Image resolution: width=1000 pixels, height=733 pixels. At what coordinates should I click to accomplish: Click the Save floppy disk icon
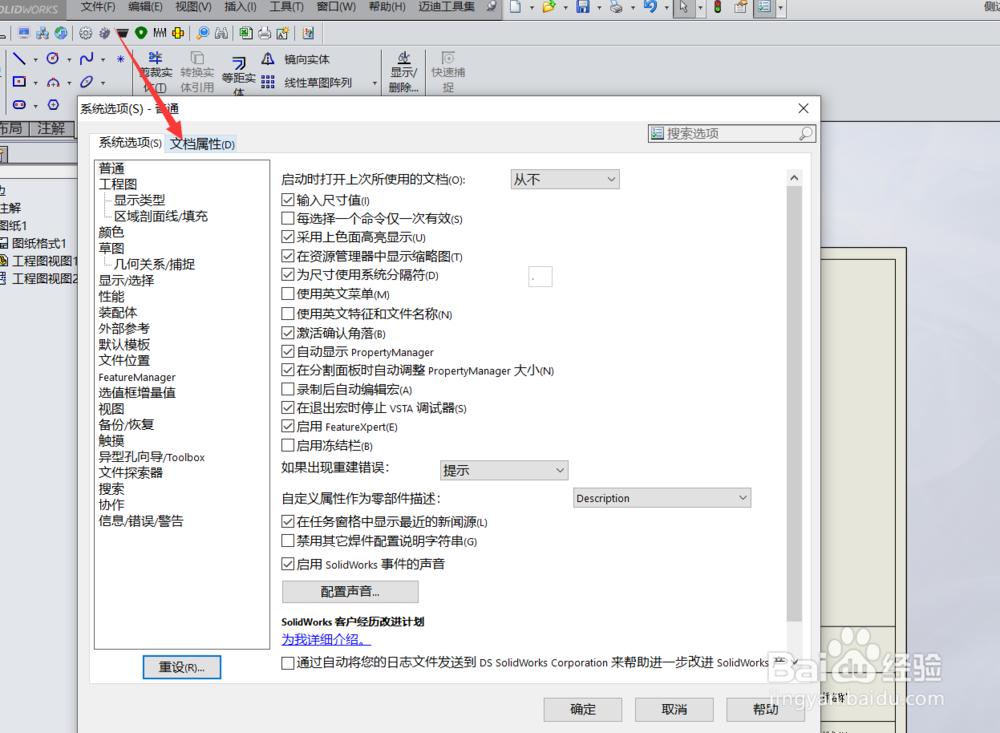(x=583, y=7)
